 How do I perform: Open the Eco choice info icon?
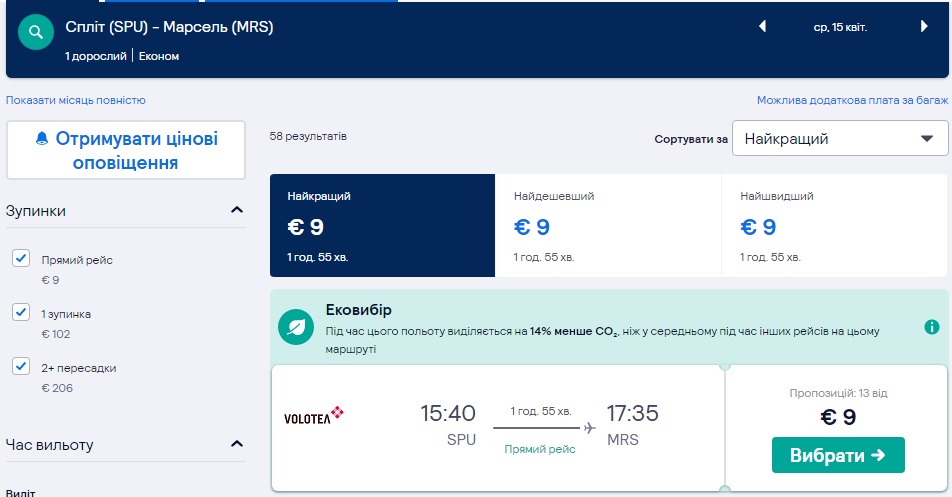[x=932, y=327]
